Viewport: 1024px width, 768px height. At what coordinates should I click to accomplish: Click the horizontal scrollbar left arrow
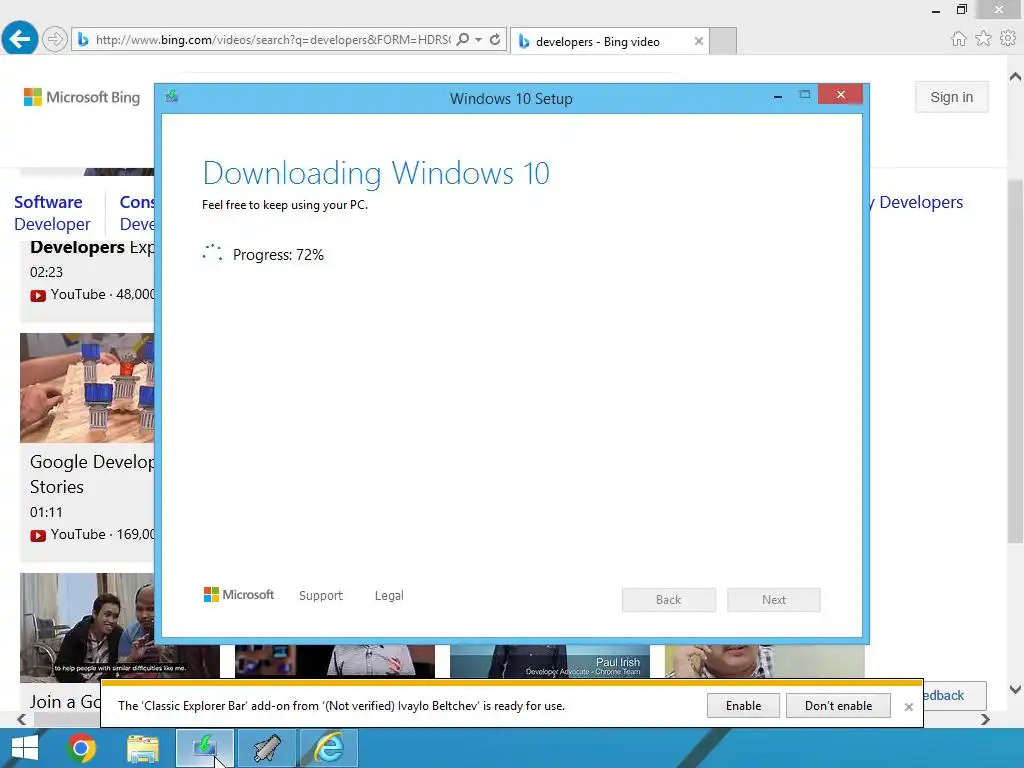(x=22, y=719)
